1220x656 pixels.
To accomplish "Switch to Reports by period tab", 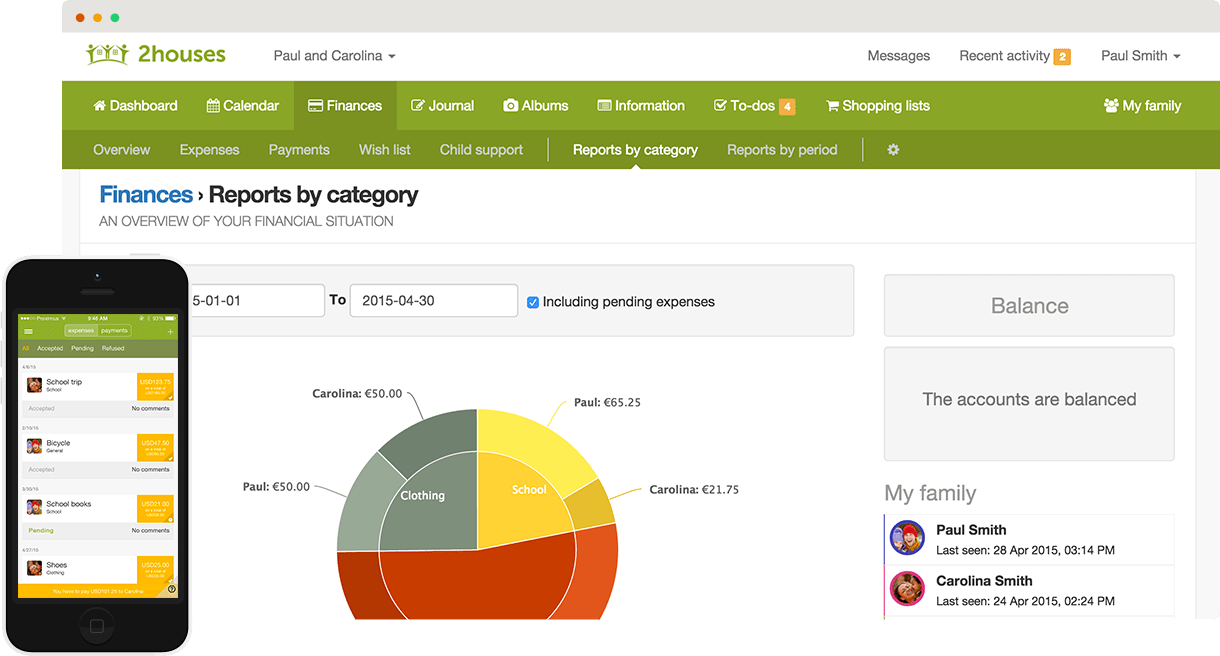I will (782, 150).
